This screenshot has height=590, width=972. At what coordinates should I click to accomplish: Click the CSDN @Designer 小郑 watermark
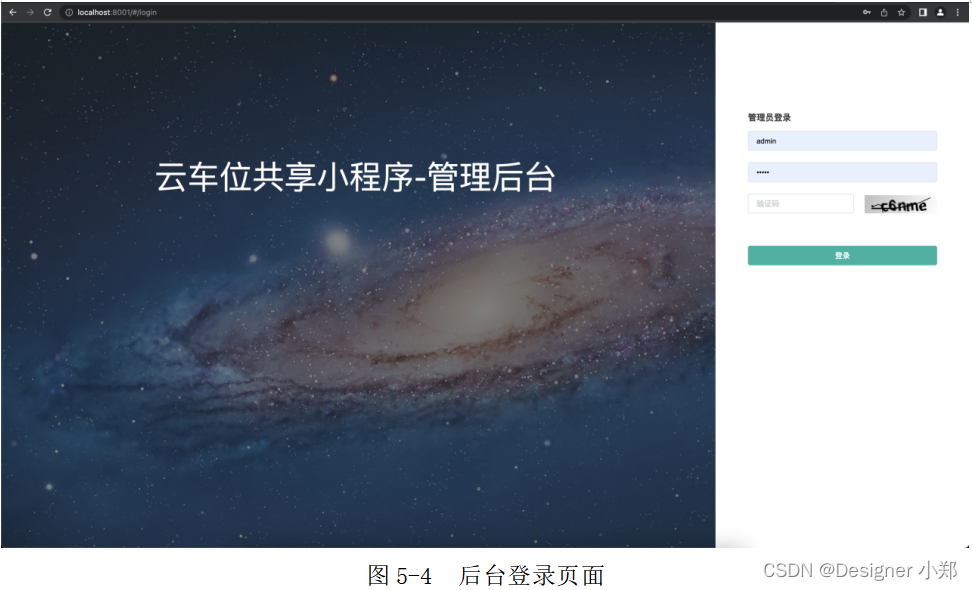coord(860,570)
